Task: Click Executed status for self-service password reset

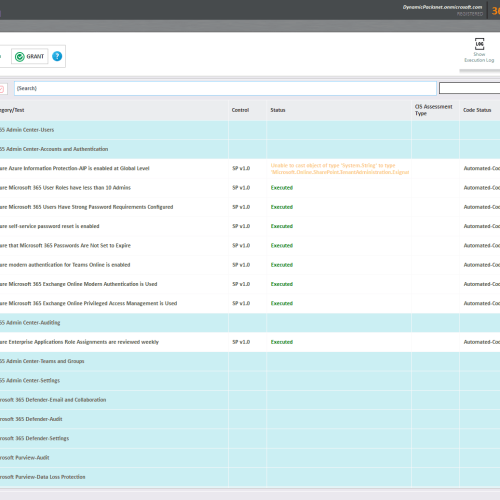Action: click(282, 226)
